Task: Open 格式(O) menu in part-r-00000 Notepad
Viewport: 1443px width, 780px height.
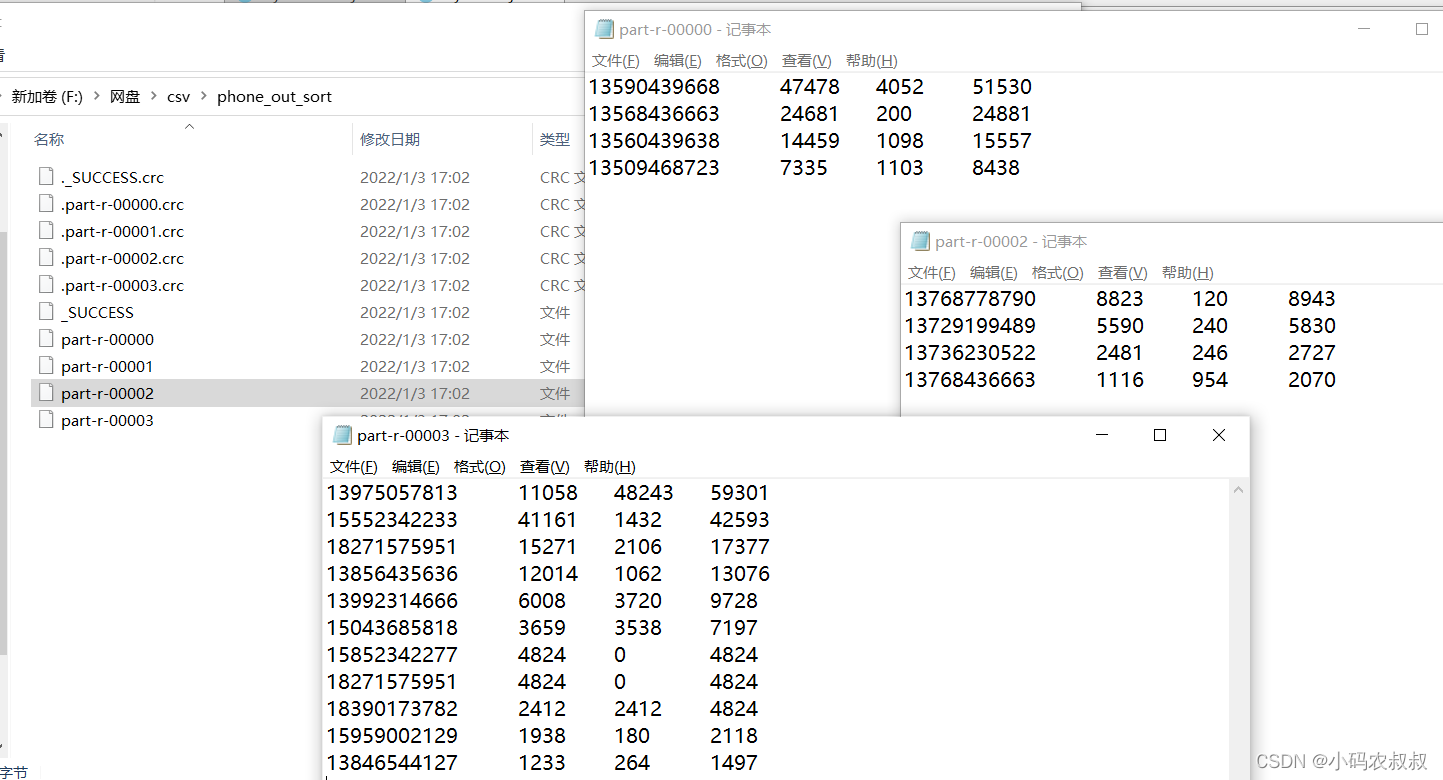Action: pos(741,61)
